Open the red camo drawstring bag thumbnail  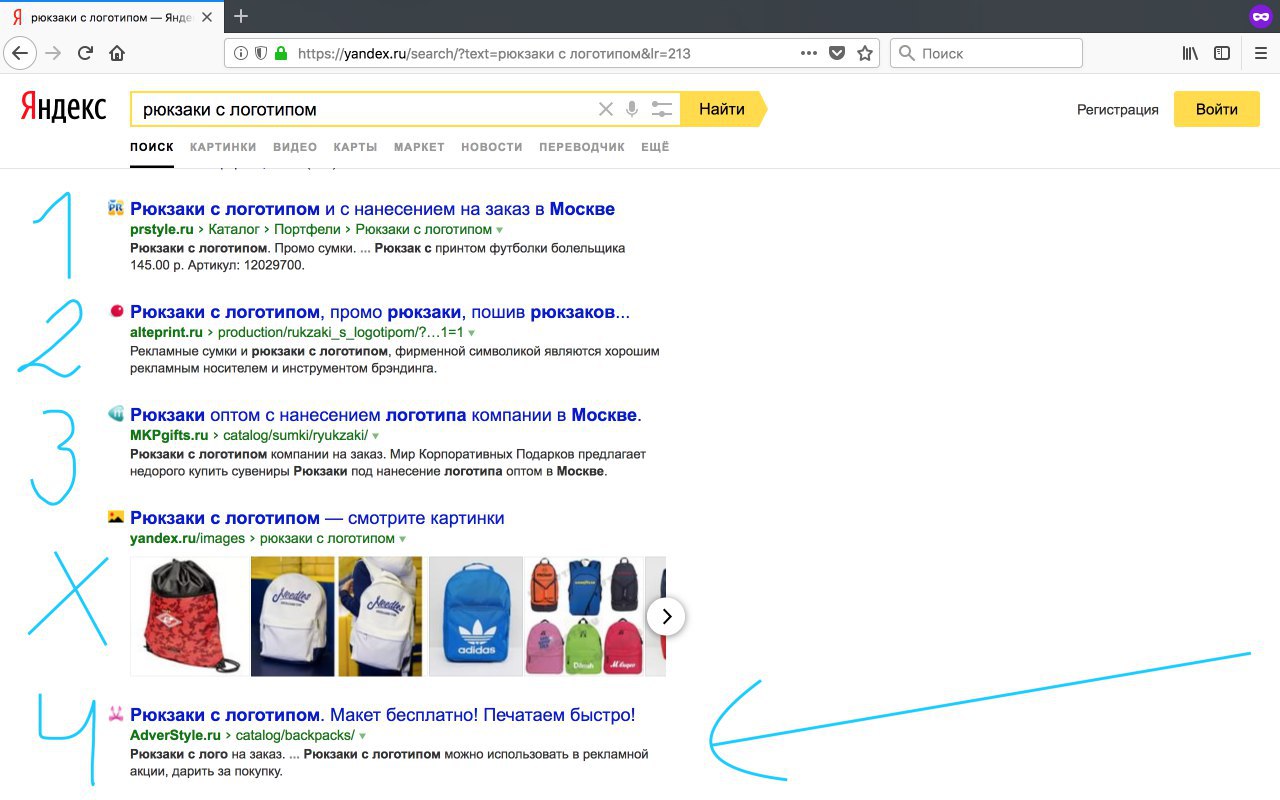click(x=190, y=616)
